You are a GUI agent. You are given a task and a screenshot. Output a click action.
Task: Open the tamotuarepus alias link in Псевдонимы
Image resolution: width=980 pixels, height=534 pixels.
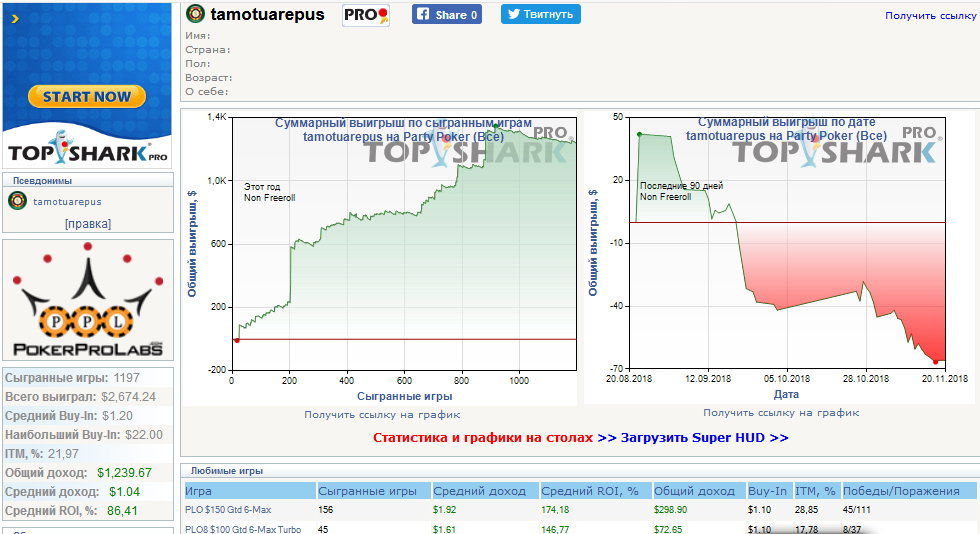(x=67, y=202)
